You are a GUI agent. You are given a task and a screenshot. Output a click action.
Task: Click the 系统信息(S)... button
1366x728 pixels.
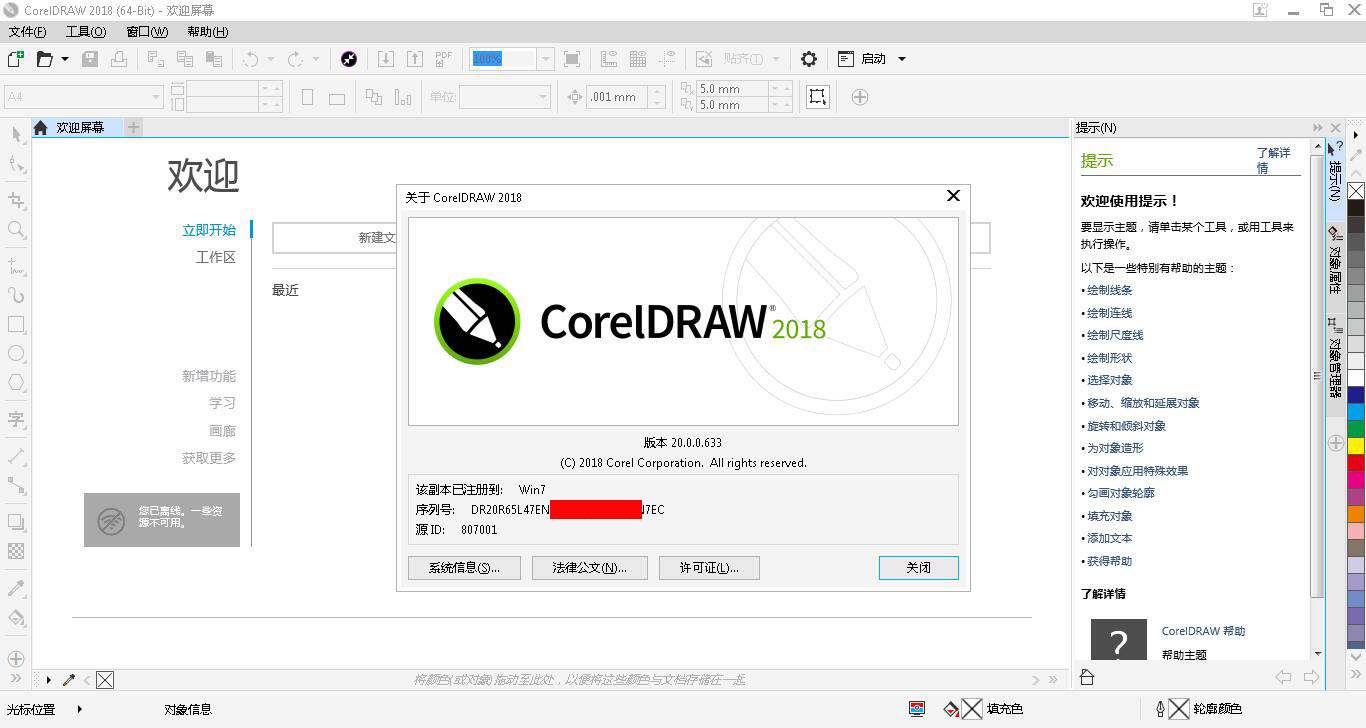(464, 568)
